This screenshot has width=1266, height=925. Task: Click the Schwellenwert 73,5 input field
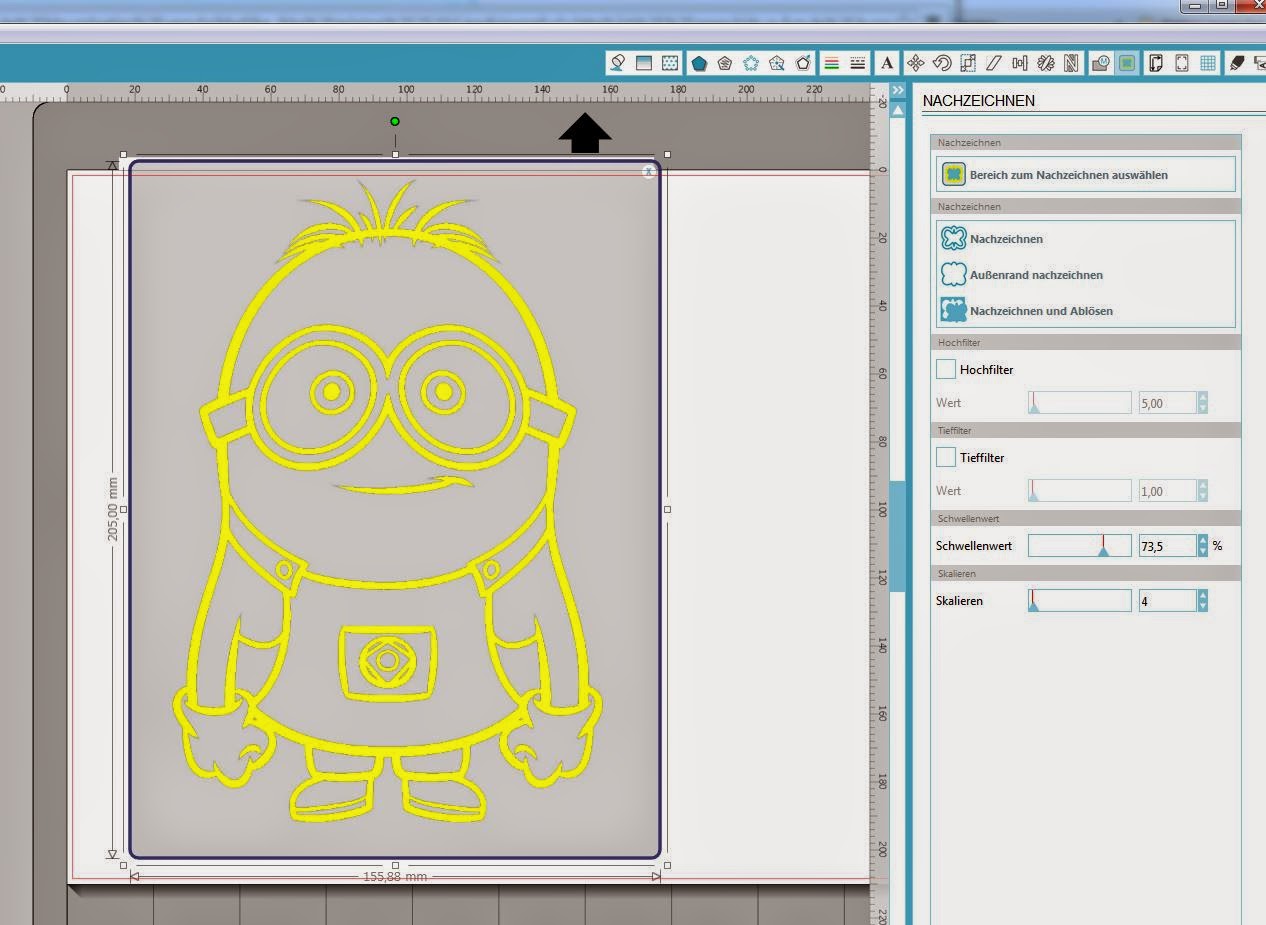click(x=1167, y=546)
